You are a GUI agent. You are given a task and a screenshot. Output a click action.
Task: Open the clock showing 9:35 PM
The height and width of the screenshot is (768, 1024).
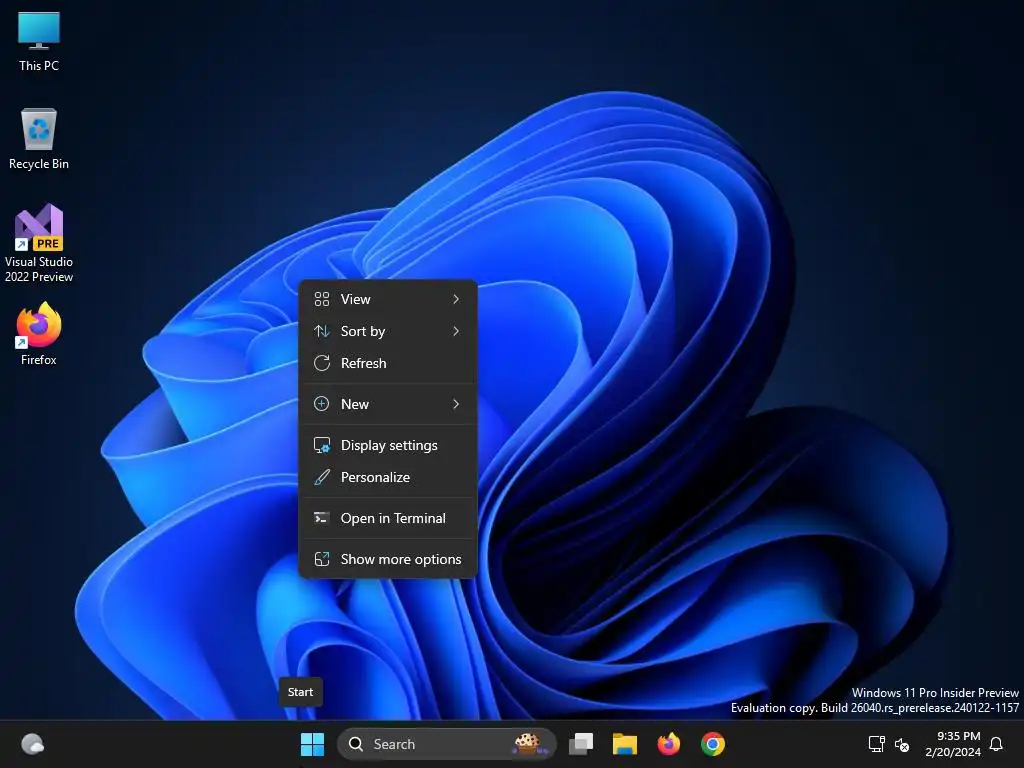tap(958, 736)
